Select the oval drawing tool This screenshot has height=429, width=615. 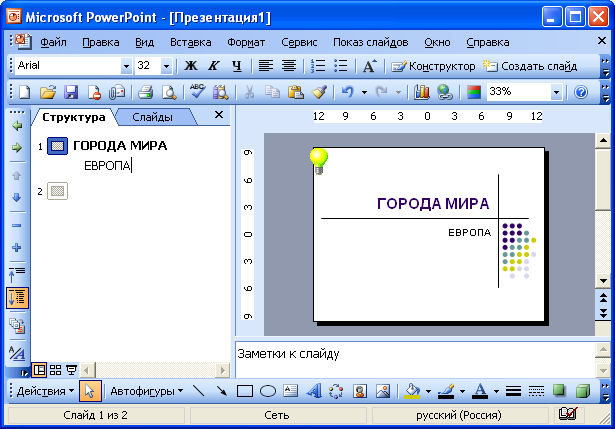268,391
